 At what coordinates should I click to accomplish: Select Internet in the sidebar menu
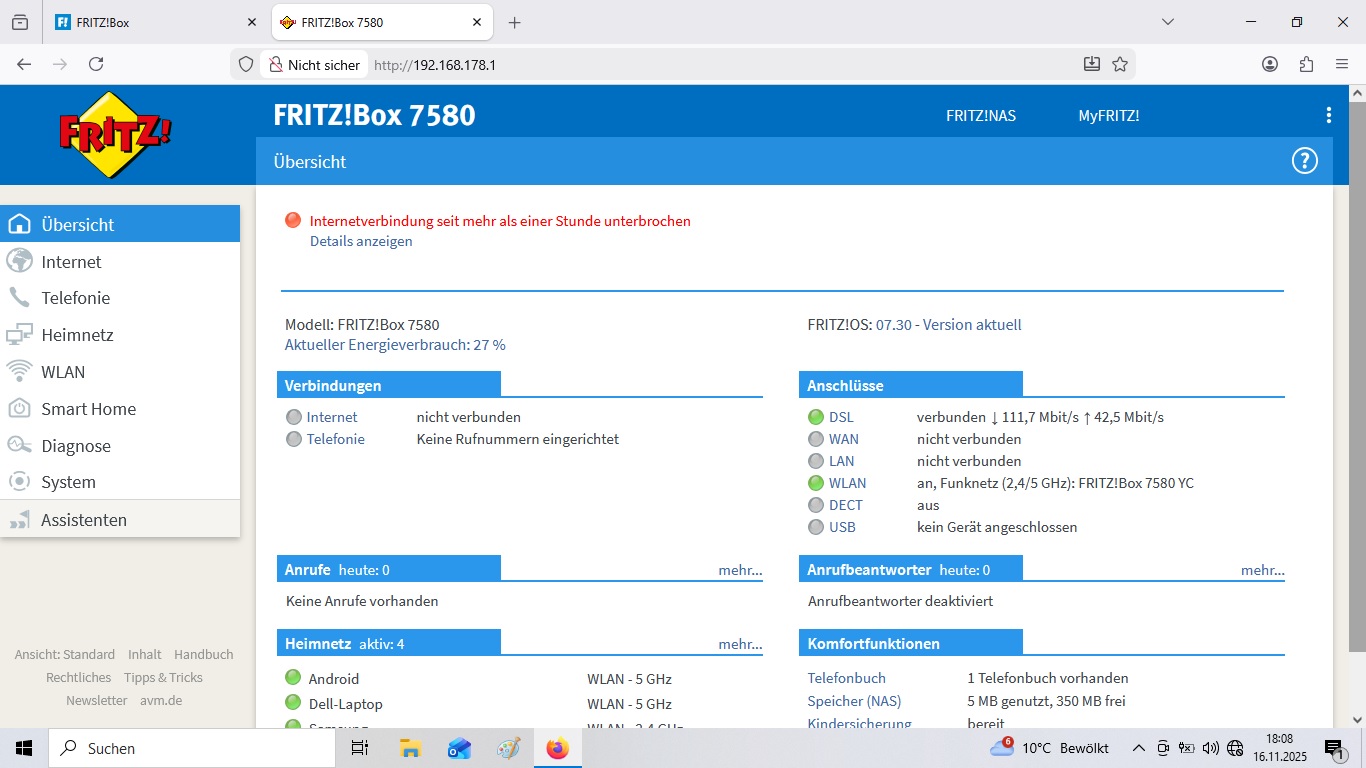[x=120, y=261]
